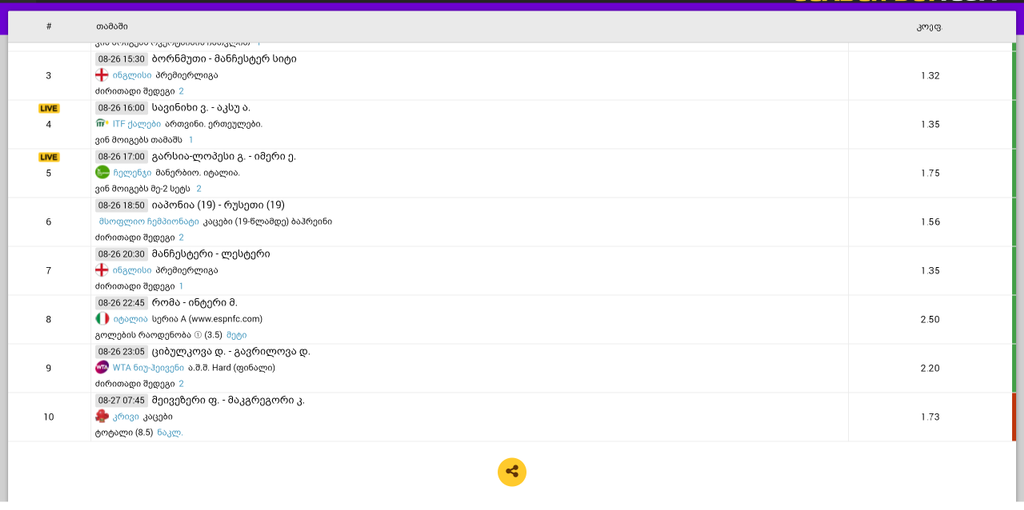1024x510 pixels.
Task: Click the თამაში column header
Action: point(112,27)
